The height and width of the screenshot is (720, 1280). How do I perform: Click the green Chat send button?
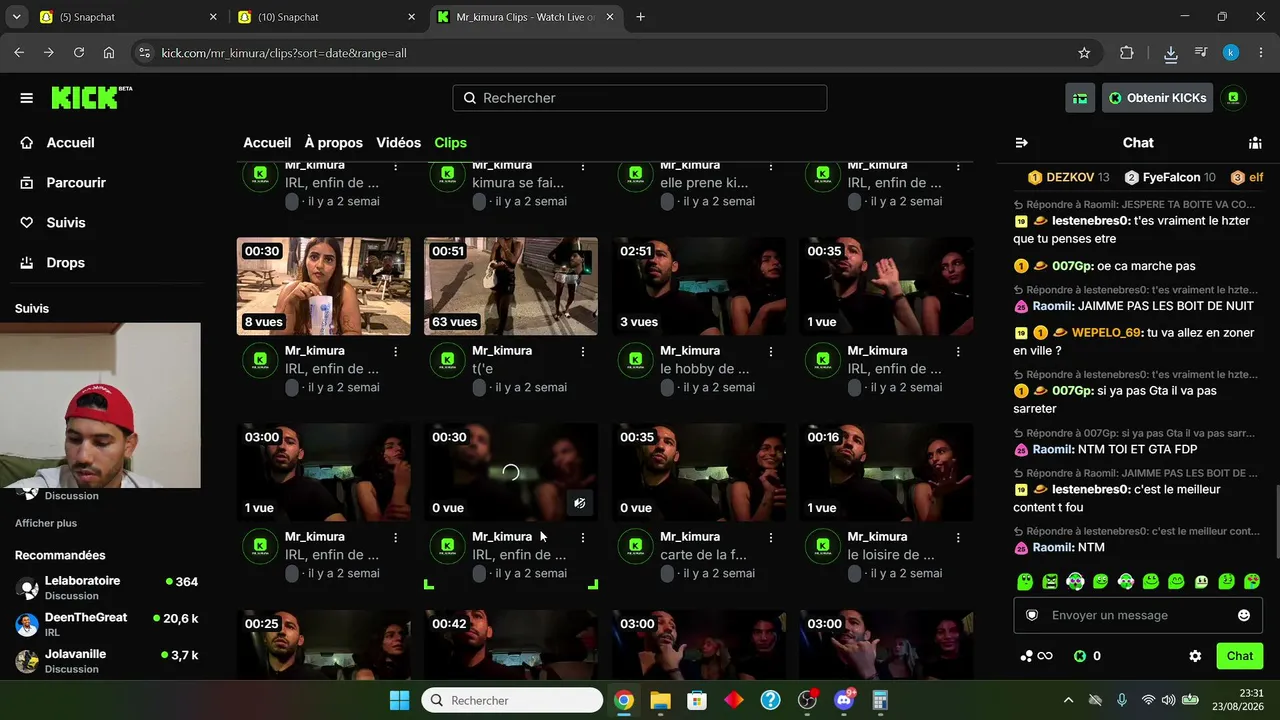point(1240,656)
